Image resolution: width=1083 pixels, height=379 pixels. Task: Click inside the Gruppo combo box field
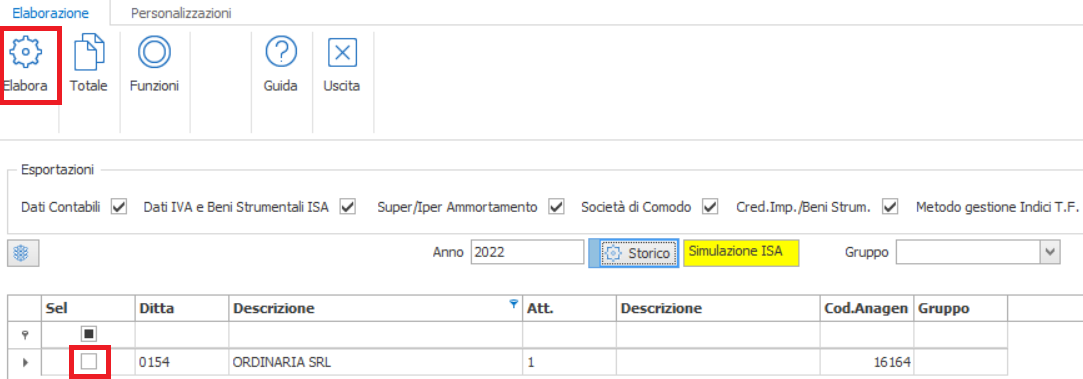click(x=968, y=252)
